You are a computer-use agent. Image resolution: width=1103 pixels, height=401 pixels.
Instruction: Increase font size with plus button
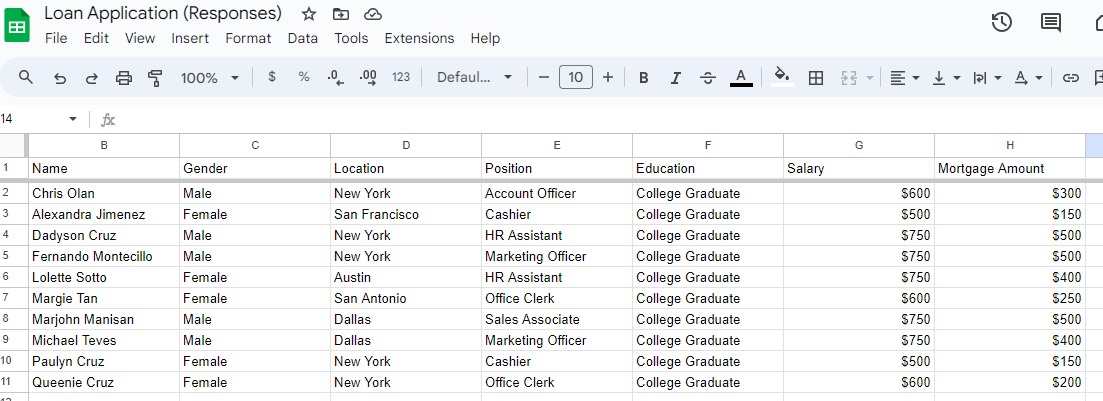click(x=608, y=77)
